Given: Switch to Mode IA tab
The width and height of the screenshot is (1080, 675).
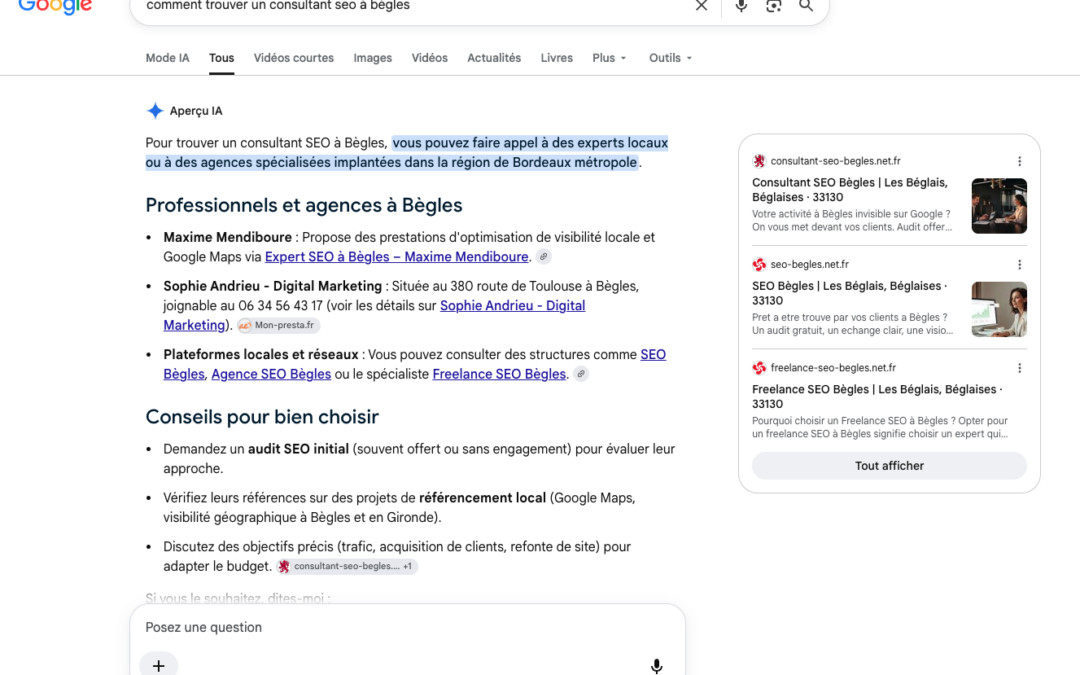Looking at the screenshot, I should coord(167,58).
